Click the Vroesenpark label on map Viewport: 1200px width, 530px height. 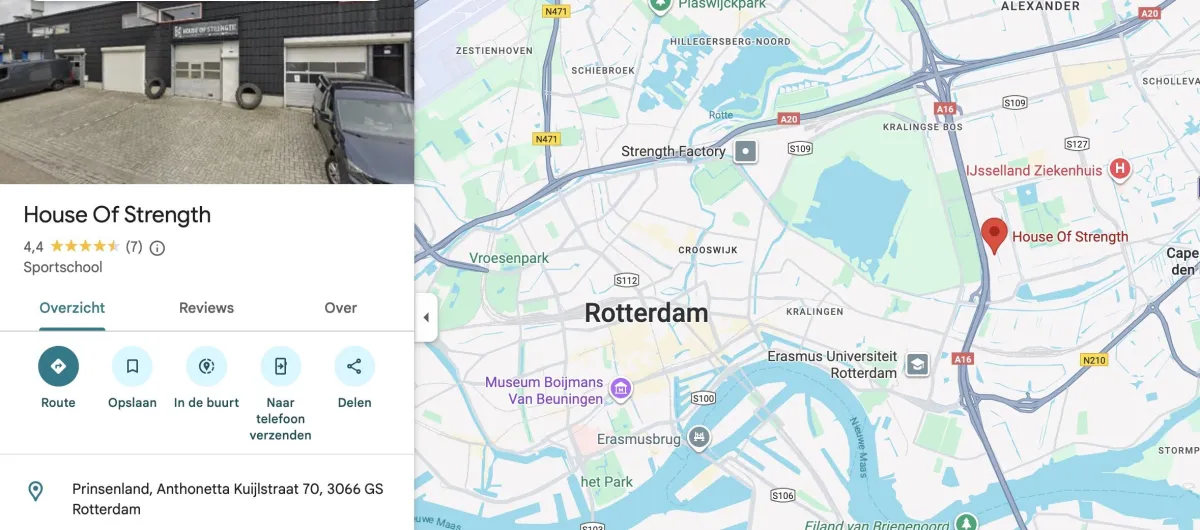point(509,258)
